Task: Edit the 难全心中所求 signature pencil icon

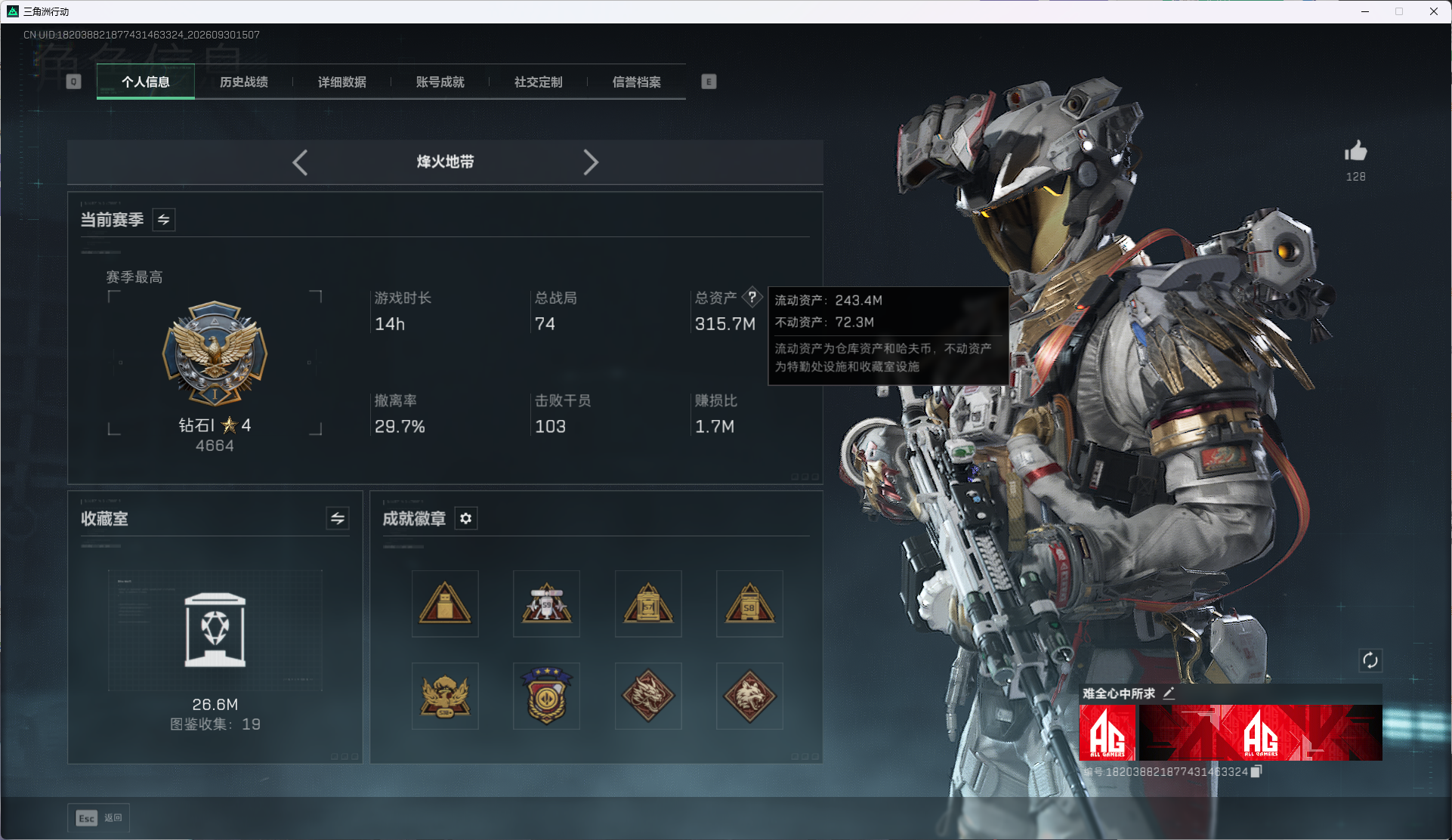Action: [x=1169, y=693]
